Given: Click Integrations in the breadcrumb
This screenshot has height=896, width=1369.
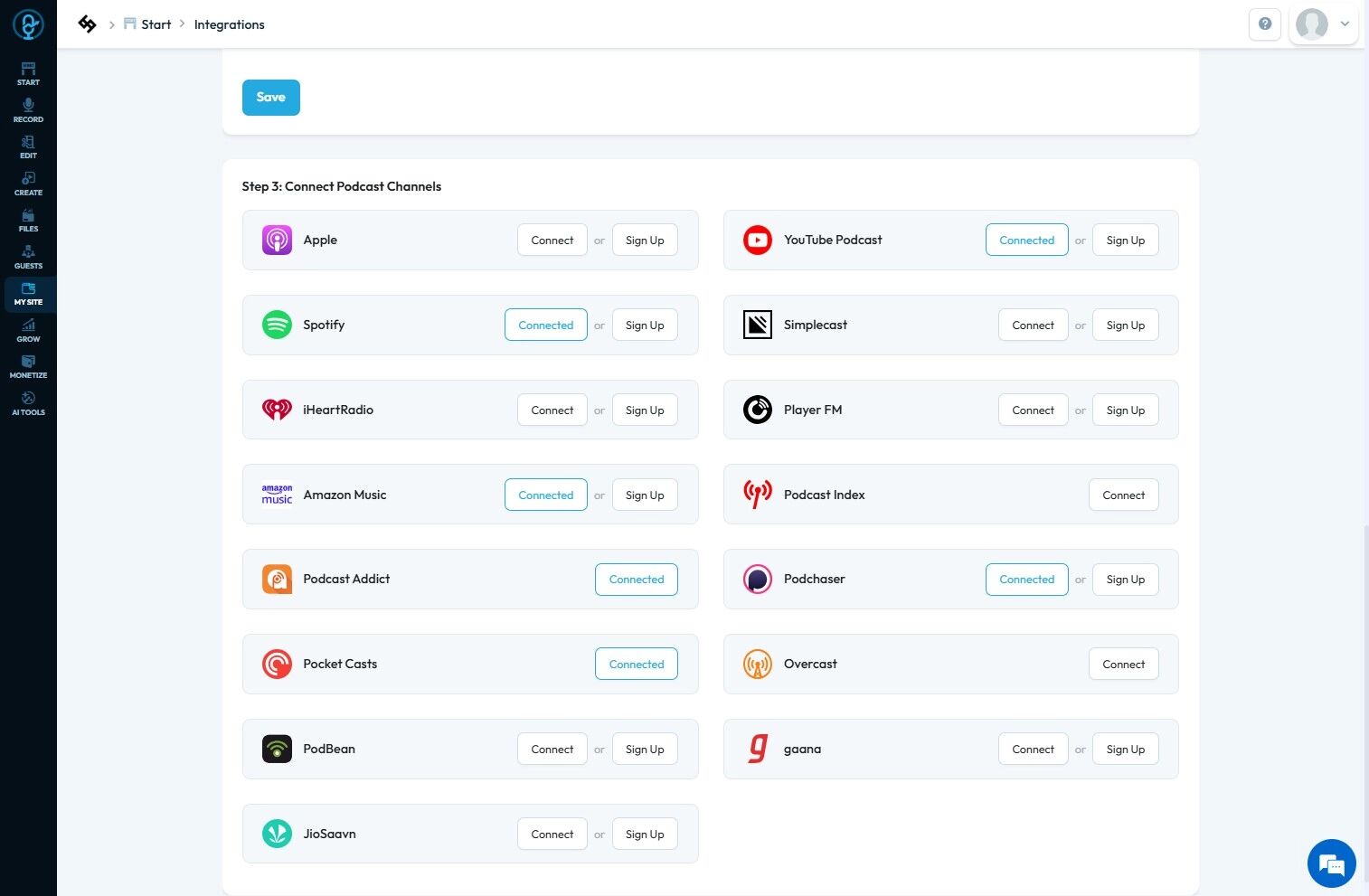Looking at the screenshot, I should [x=230, y=24].
